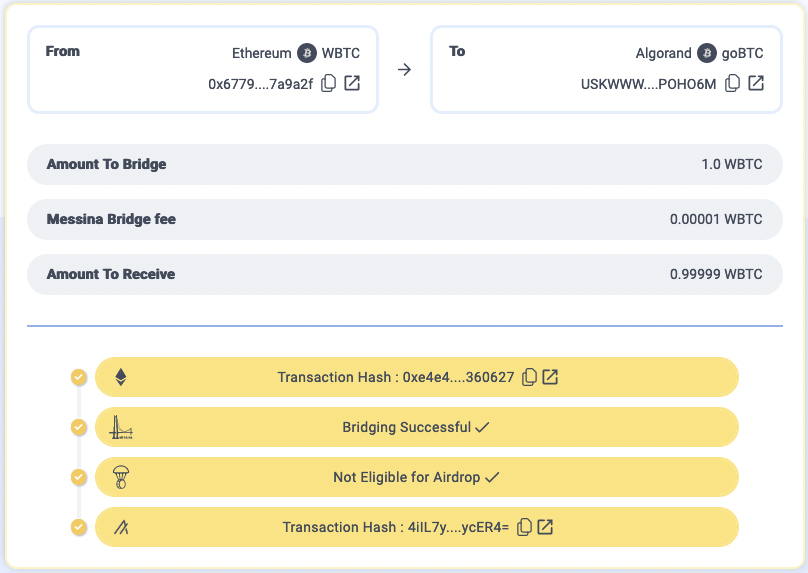
Task: Open sender address in explorer
Action: 352,84
